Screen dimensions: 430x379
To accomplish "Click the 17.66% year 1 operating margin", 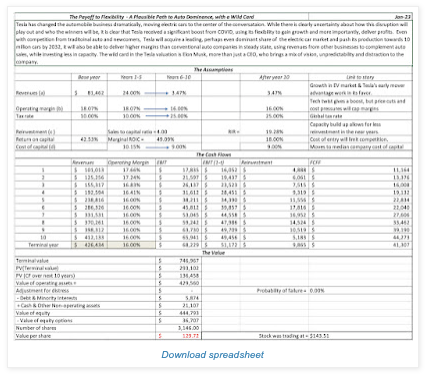I will click(132, 170).
